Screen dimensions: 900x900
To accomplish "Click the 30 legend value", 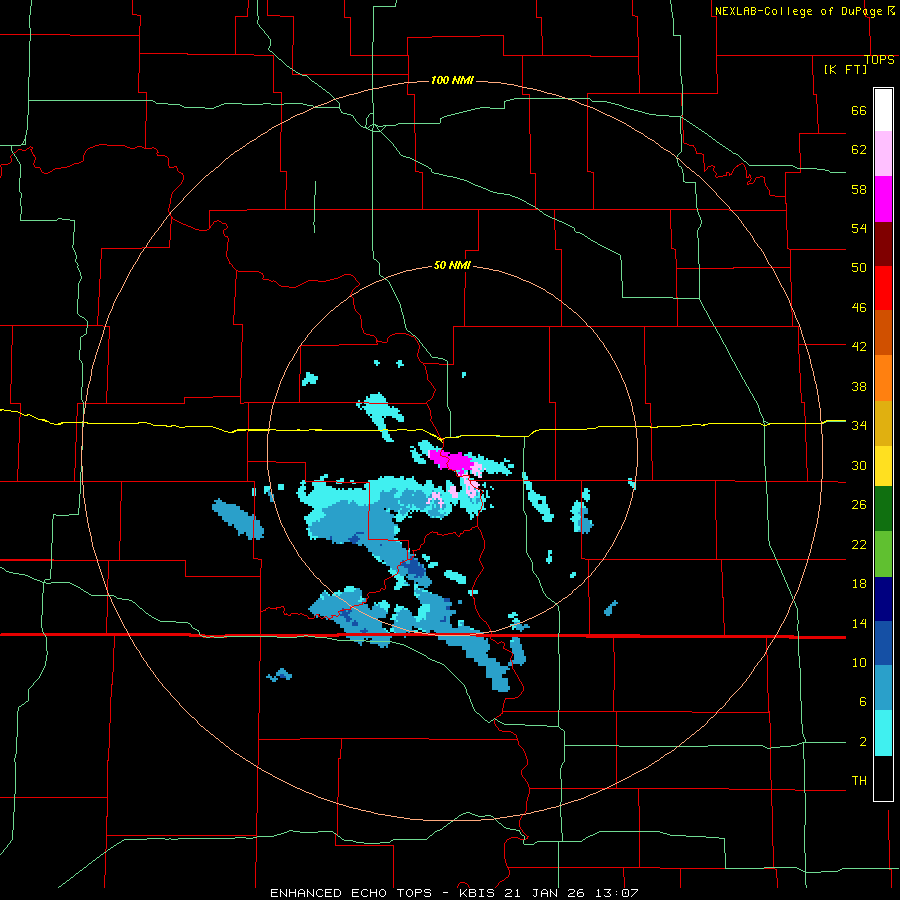I will 859,465.
